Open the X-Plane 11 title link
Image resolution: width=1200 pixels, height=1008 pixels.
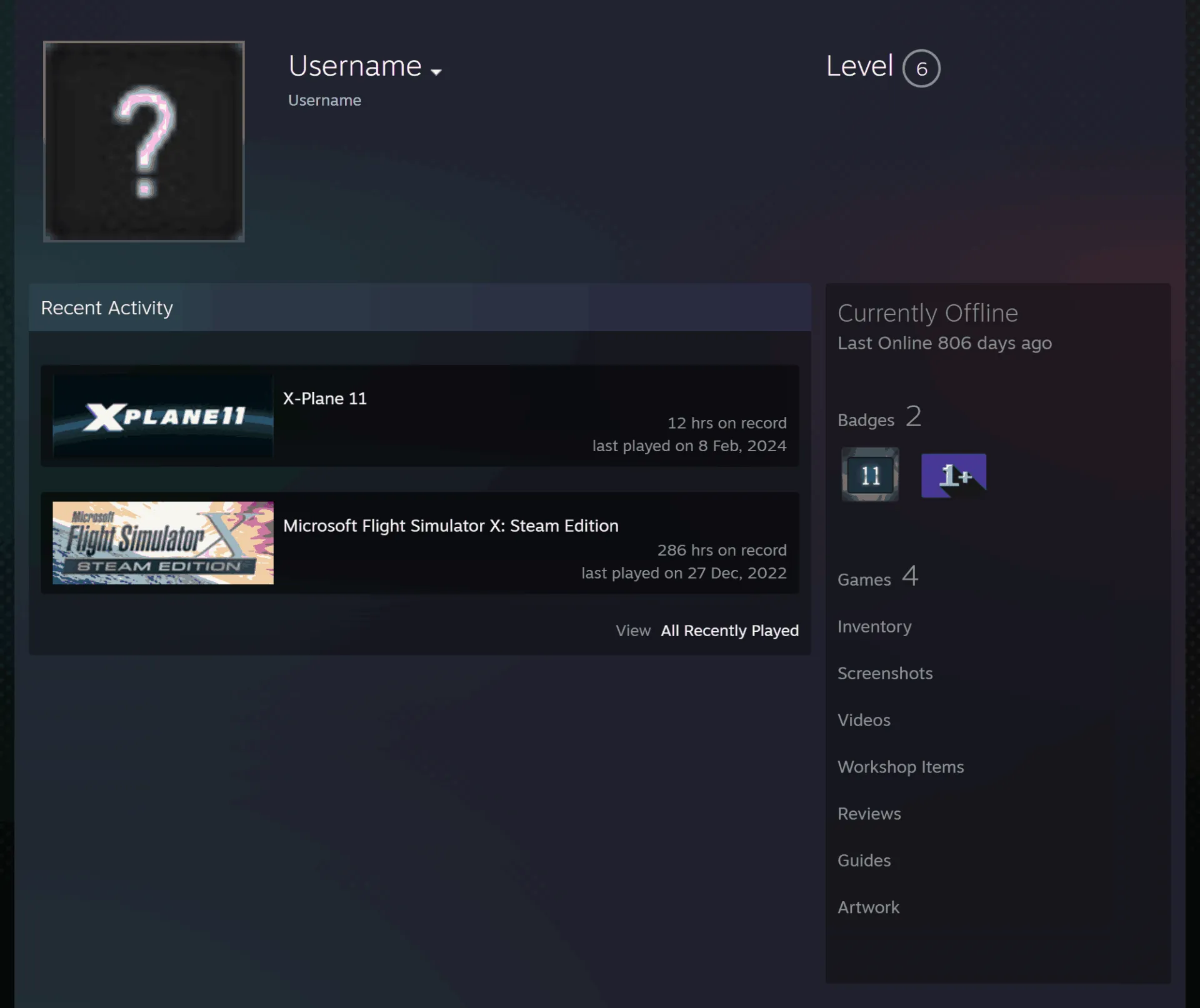[x=325, y=399]
